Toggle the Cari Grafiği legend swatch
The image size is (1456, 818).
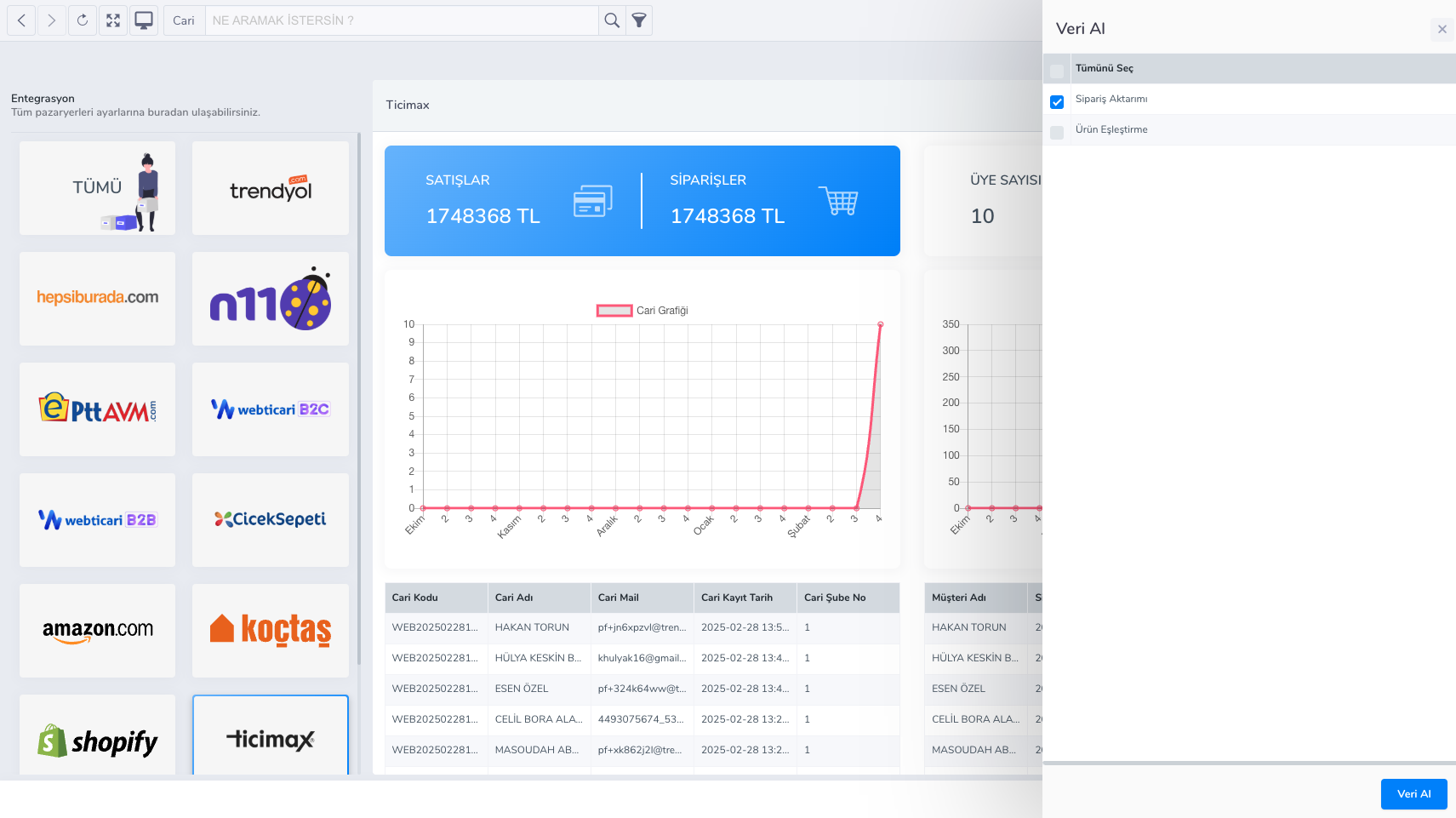pyautogui.click(x=614, y=311)
